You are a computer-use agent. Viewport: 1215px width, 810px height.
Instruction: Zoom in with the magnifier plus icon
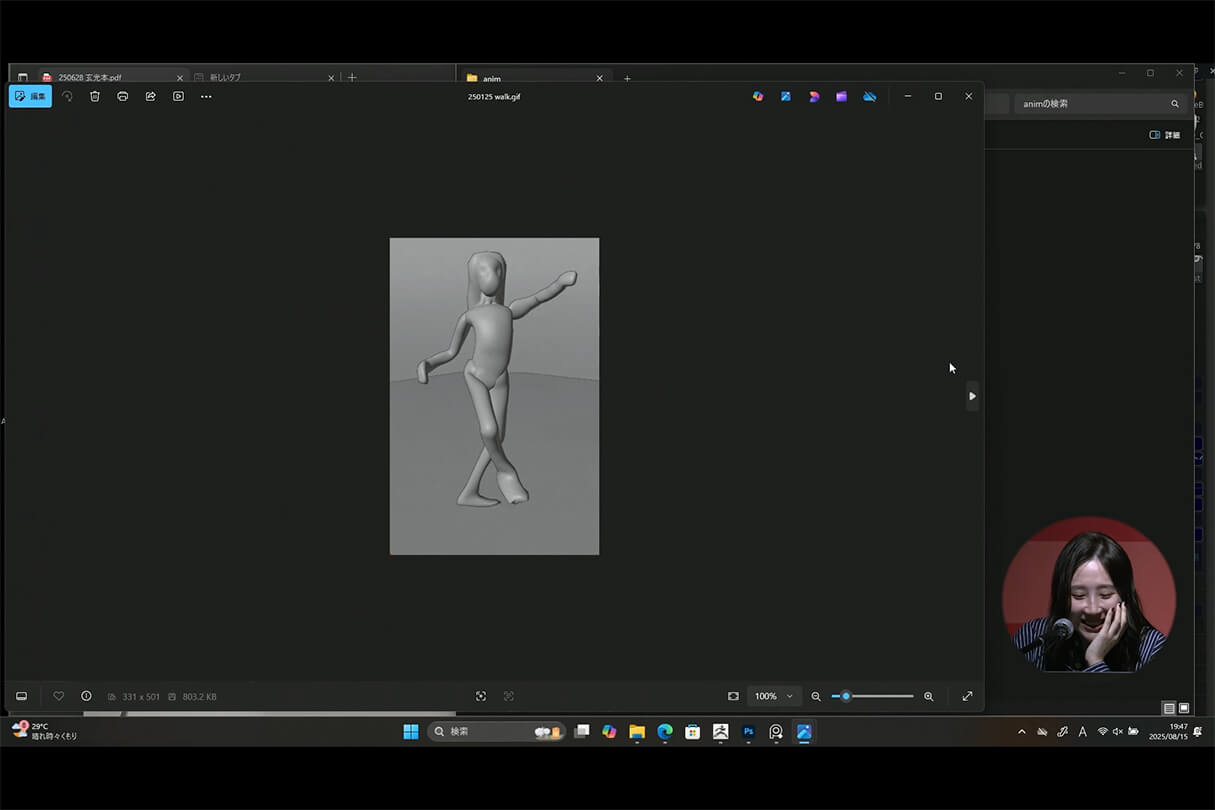(928, 696)
